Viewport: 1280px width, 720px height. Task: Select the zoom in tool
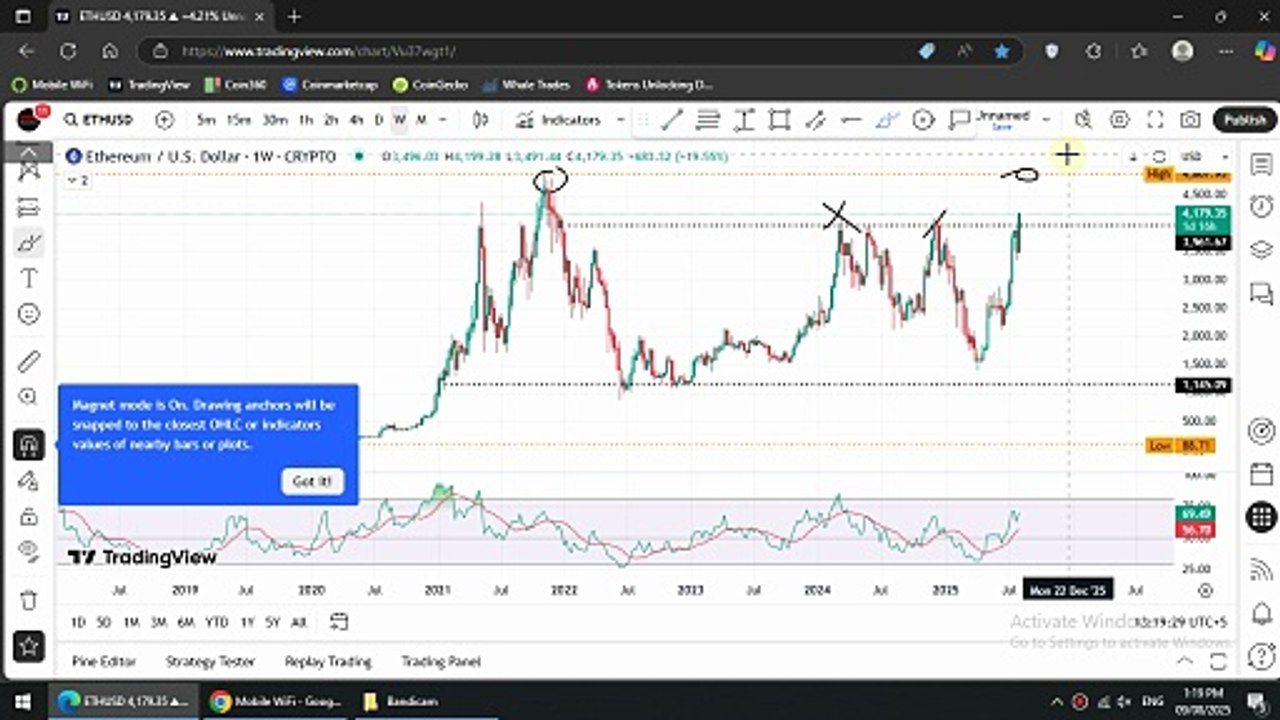[x=29, y=397]
